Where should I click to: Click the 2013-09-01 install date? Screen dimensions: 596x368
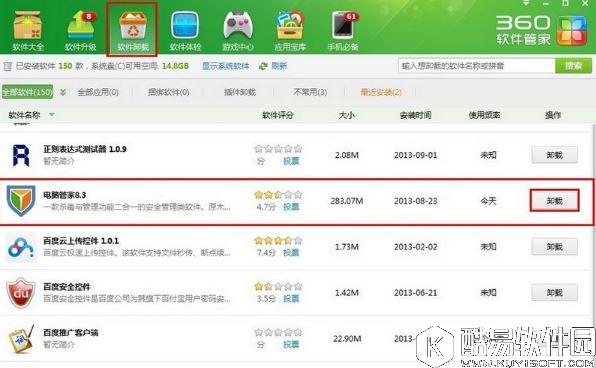click(x=415, y=155)
